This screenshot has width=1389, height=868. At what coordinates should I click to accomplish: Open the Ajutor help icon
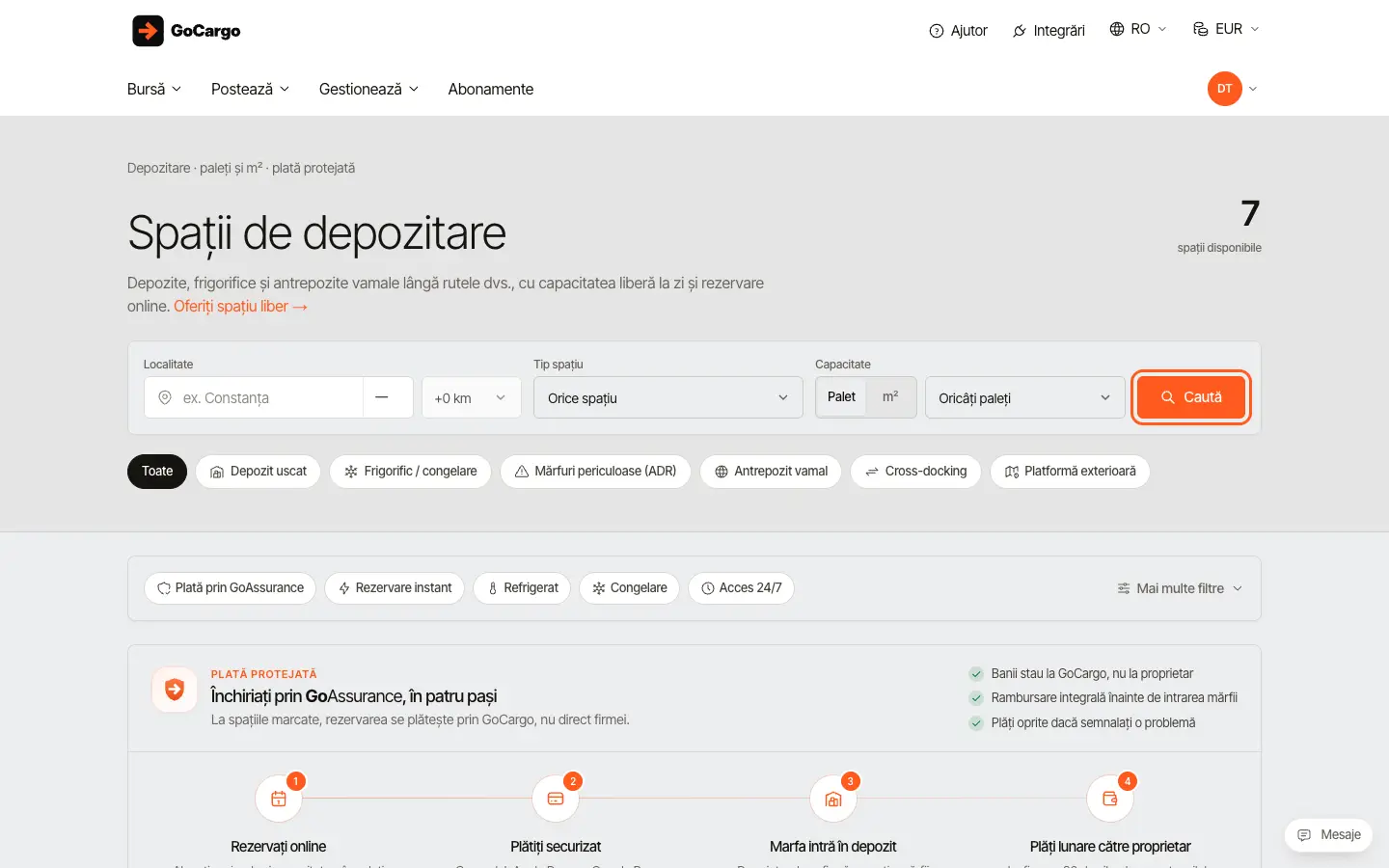click(x=936, y=31)
